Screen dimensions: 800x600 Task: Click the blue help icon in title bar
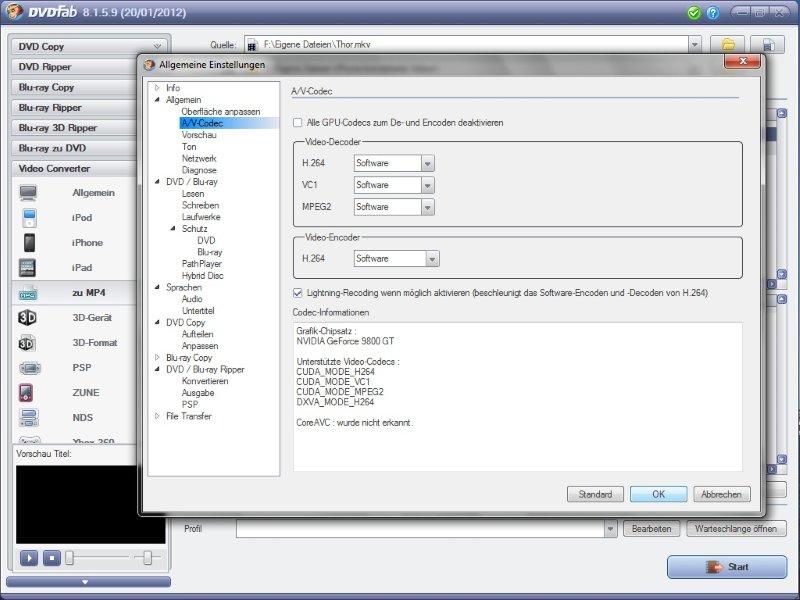(712, 14)
